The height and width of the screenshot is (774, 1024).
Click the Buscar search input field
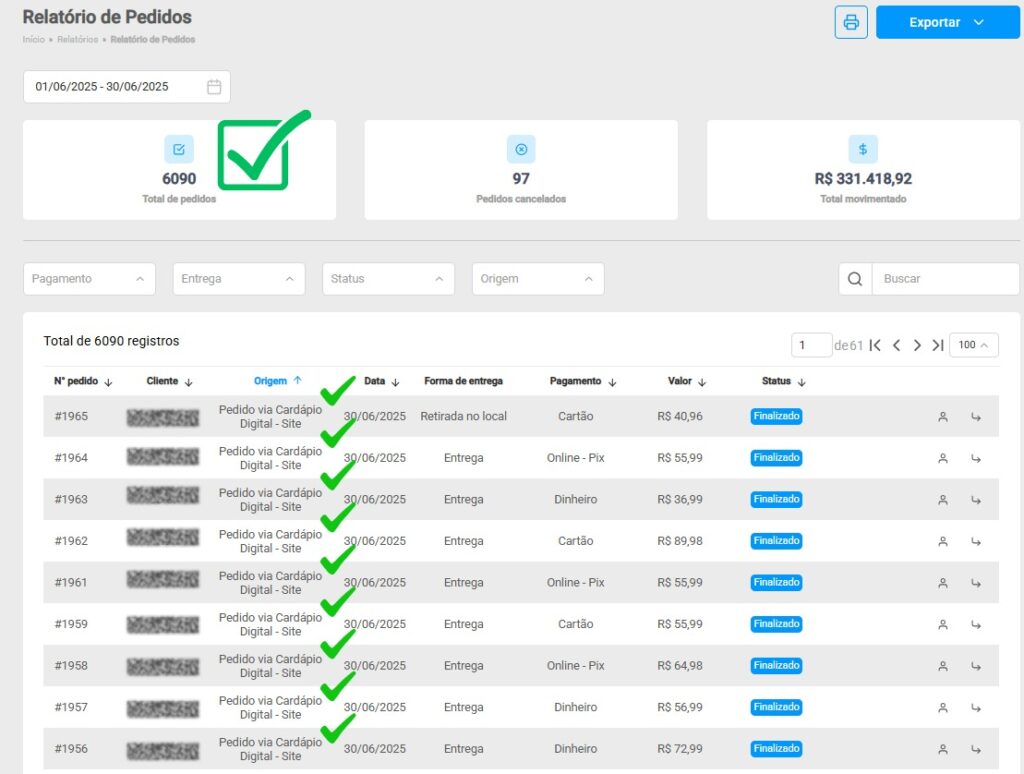944,279
